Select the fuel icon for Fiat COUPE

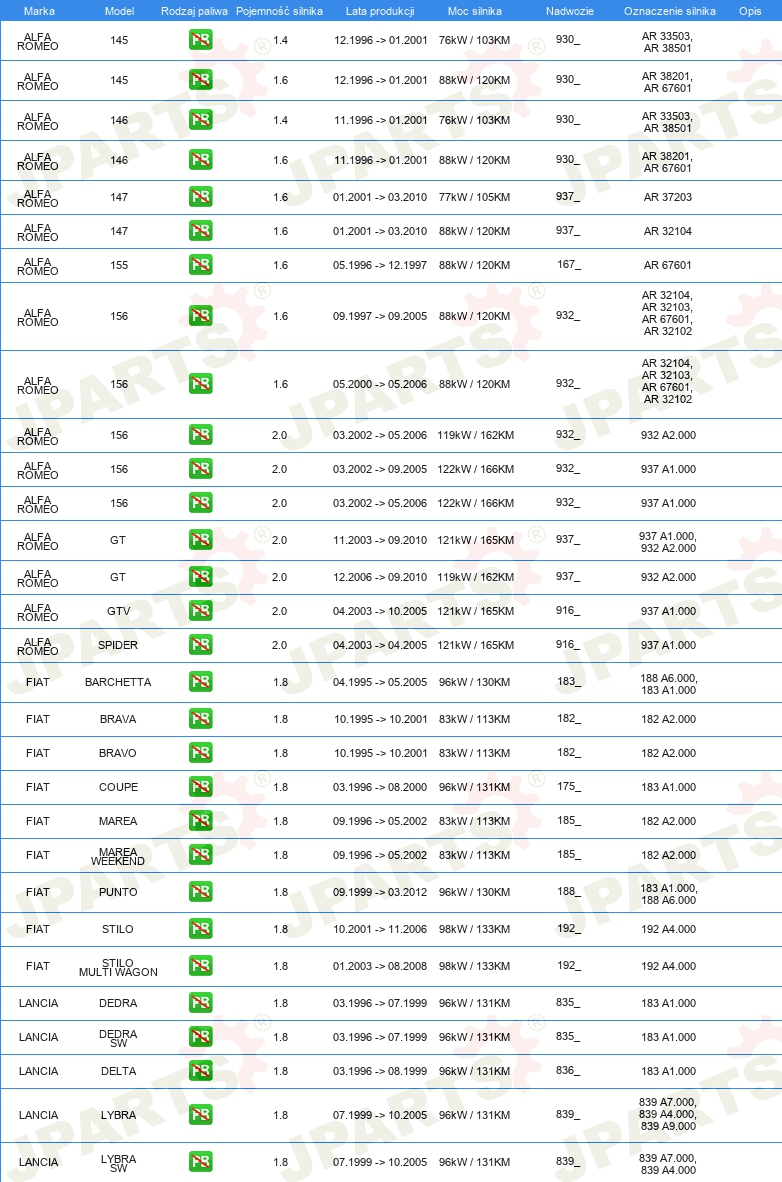pos(201,787)
